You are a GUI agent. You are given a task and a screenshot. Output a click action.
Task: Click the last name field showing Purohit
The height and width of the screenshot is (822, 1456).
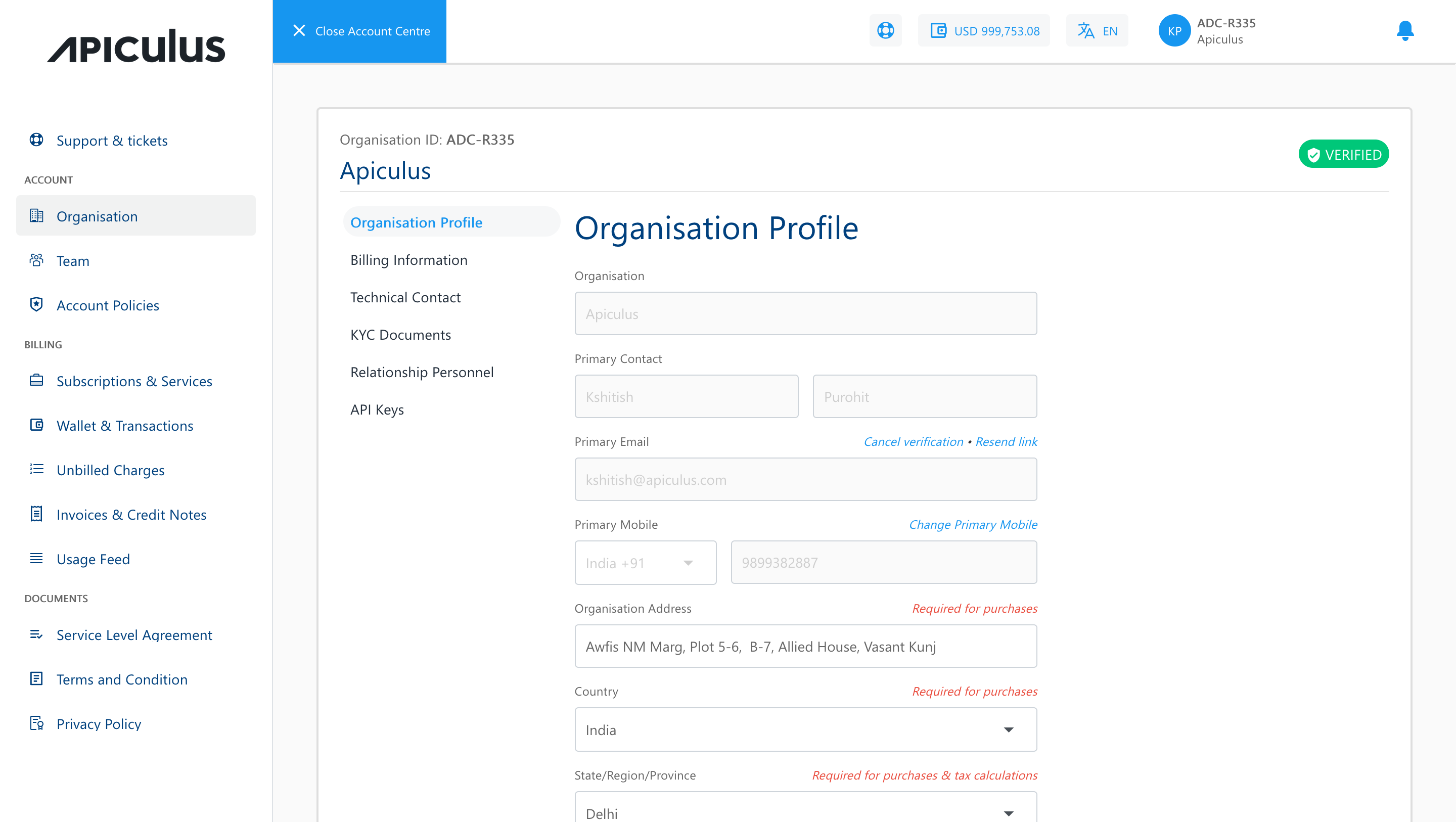coord(925,396)
